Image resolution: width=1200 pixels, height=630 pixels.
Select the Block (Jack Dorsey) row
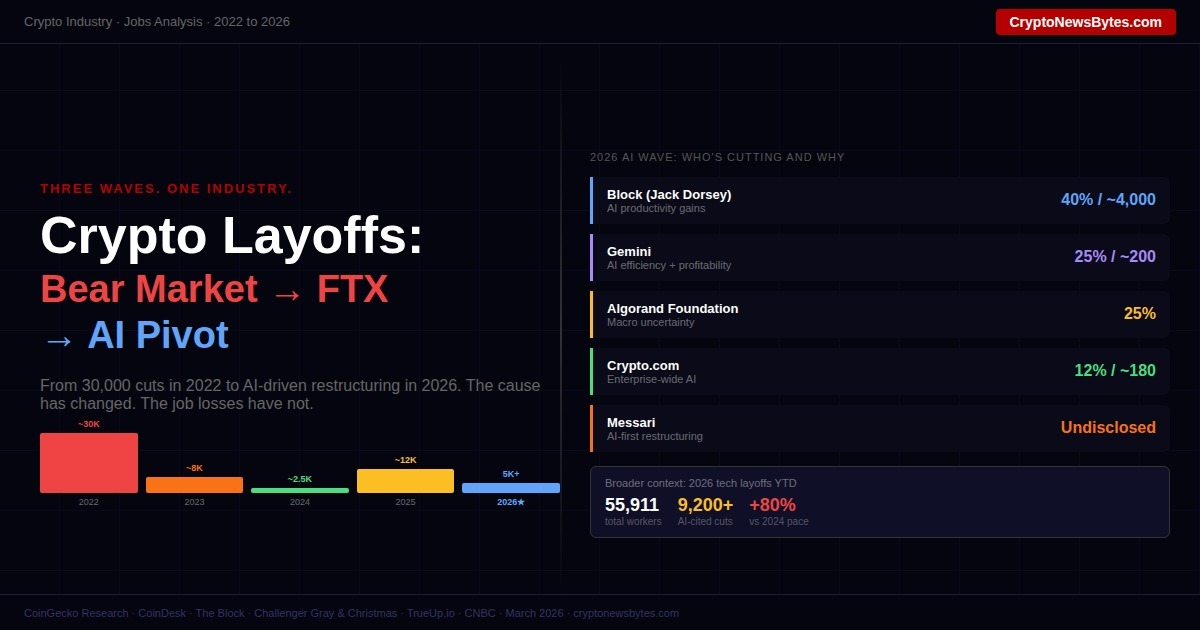click(x=880, y=200)
